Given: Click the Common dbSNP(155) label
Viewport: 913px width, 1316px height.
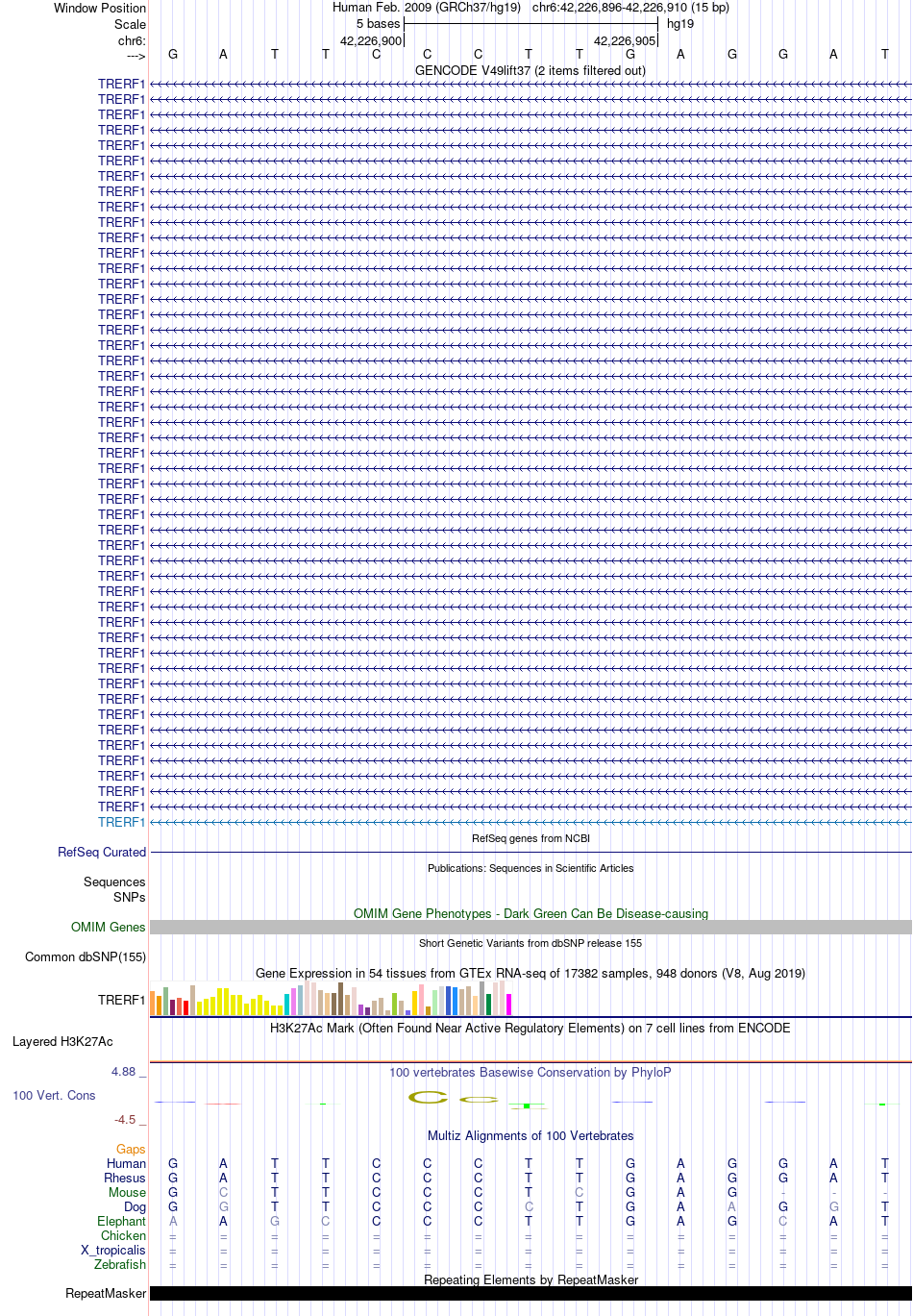Looking at the screenshot, I should tap(86, 956).
